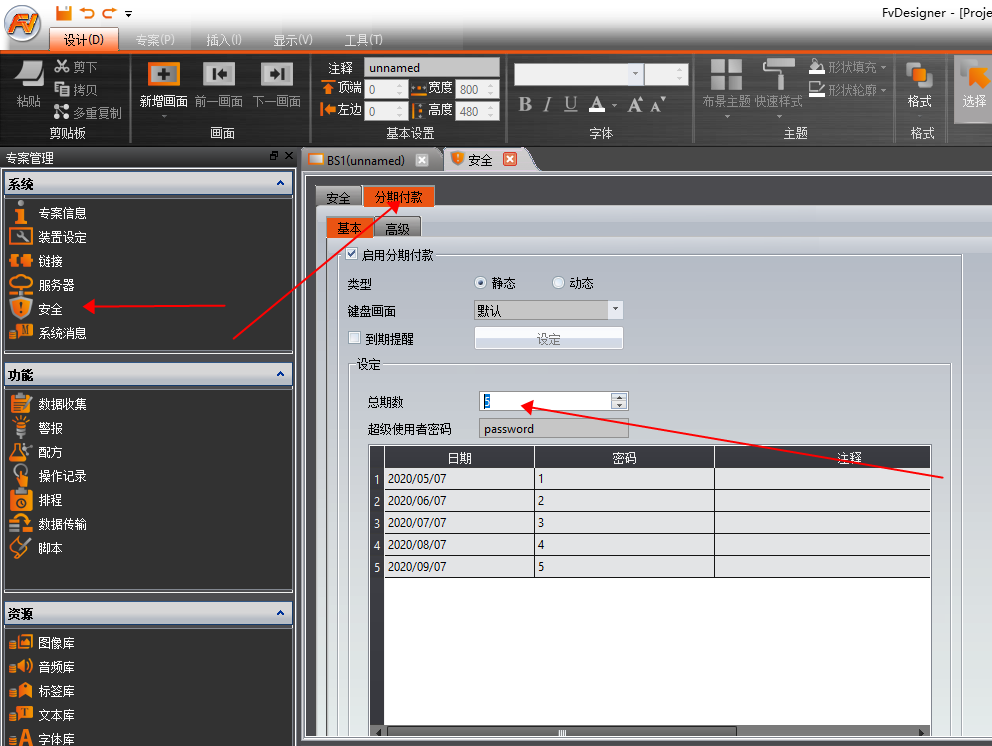Open the Font Color (A) picker

click(597, 105)
